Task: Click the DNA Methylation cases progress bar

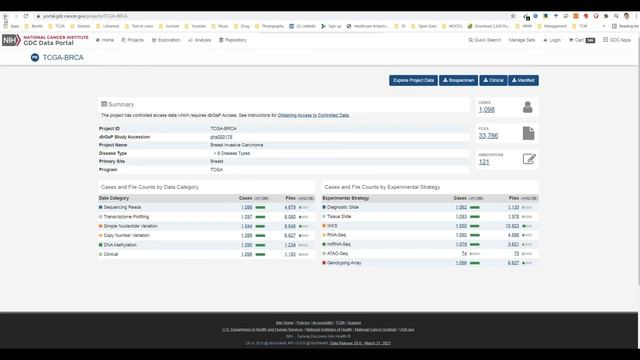Action: (x=260, y=245)
